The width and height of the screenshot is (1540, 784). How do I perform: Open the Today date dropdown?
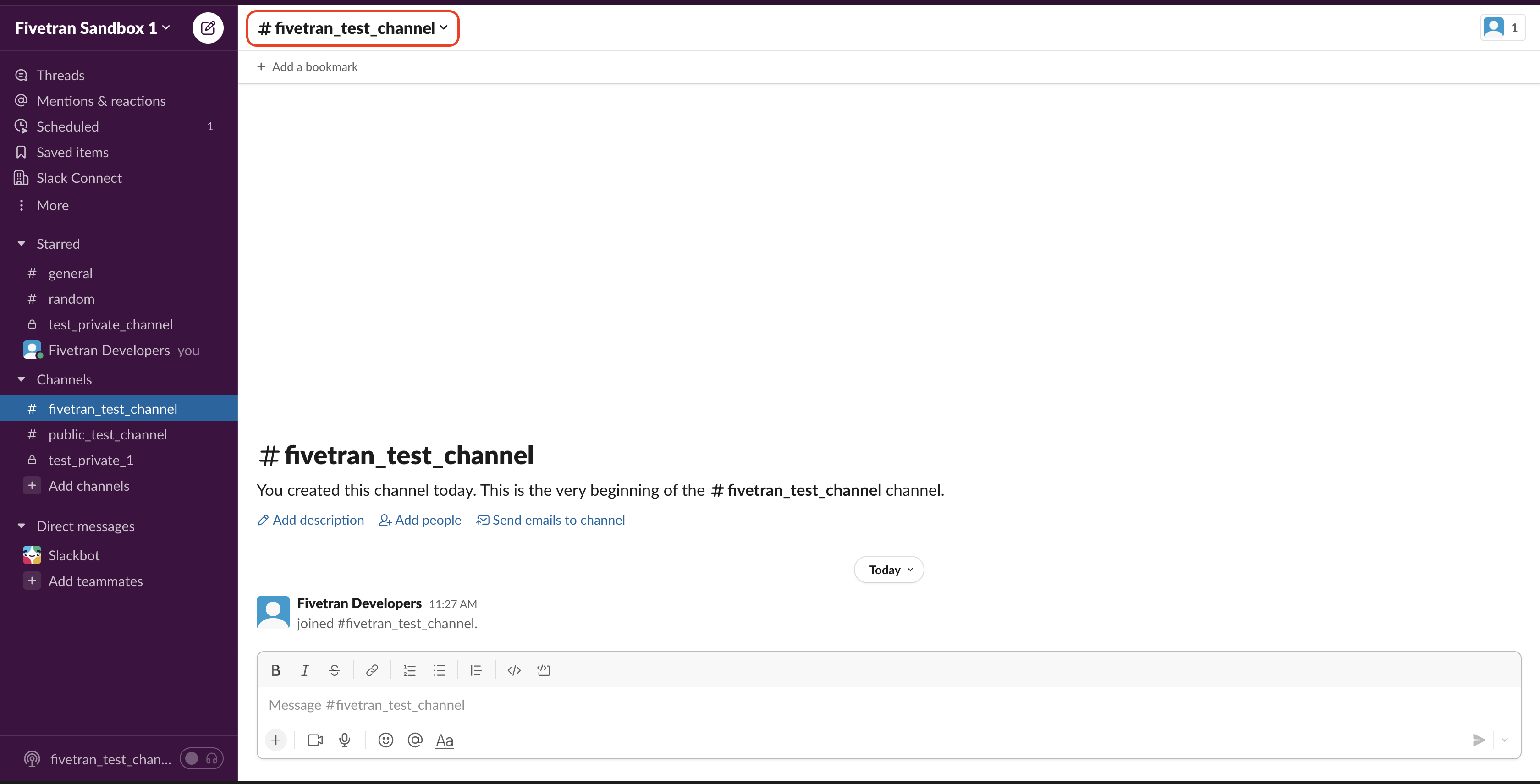[889, 570]
